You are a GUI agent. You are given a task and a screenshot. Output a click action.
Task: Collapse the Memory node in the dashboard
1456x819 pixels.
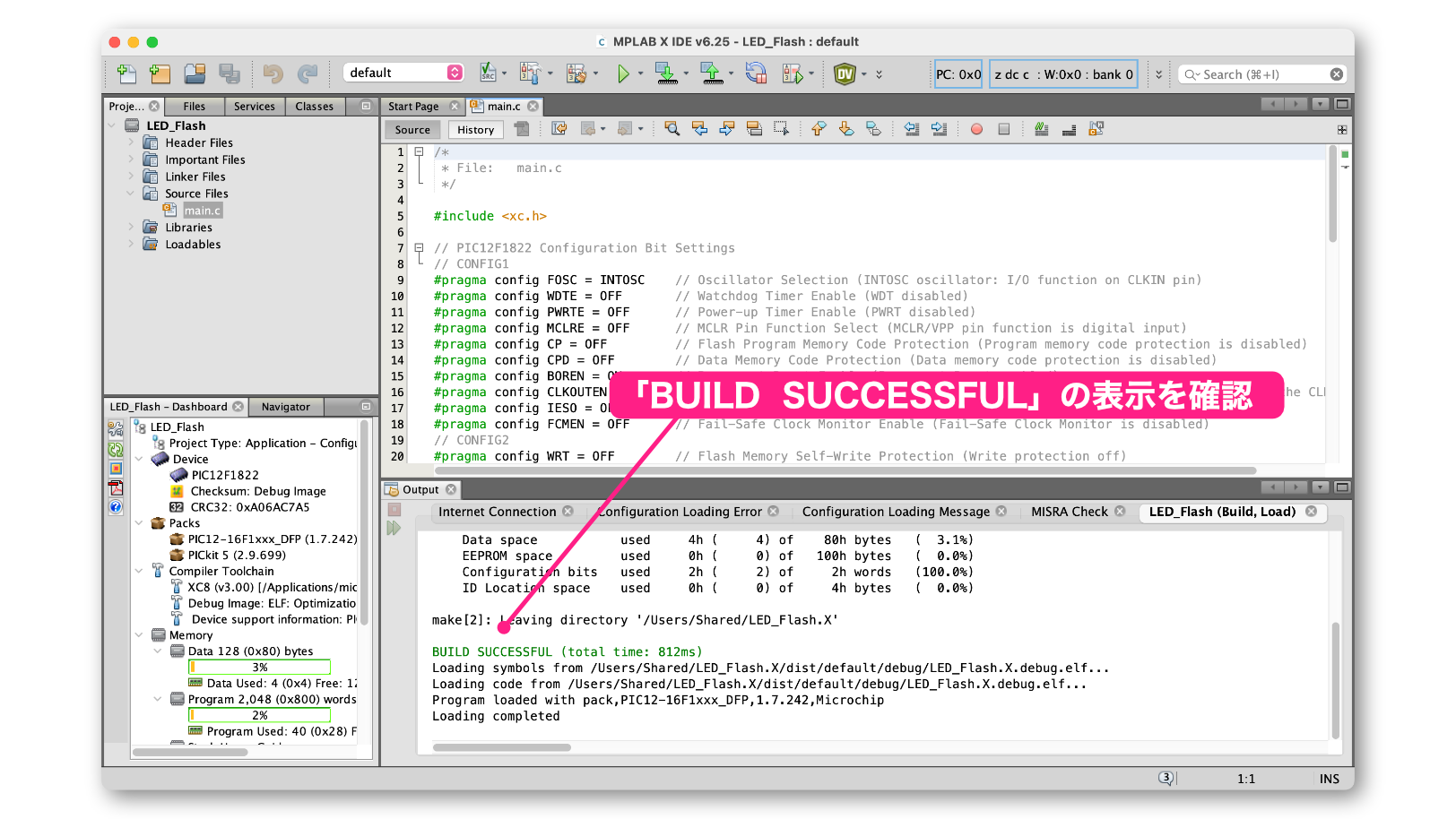coord(139,635)
